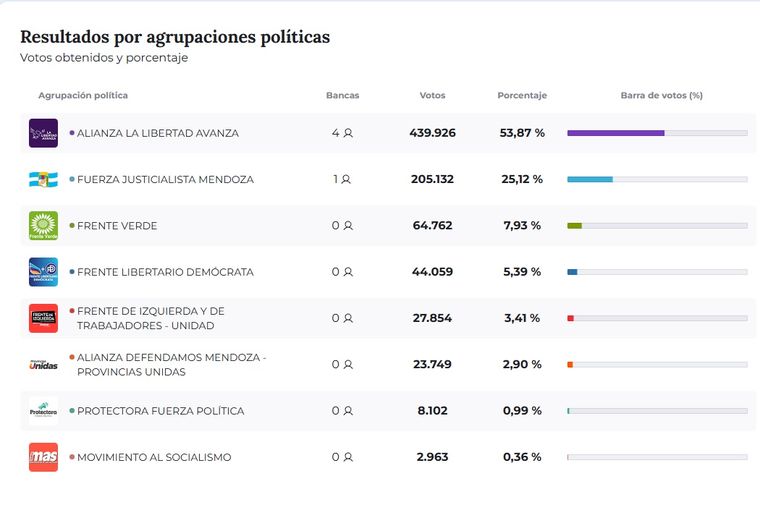Click the Frente Libertario Demócrata logo
The width and height of the screenshot is (760, 518).
pos(43,272)
